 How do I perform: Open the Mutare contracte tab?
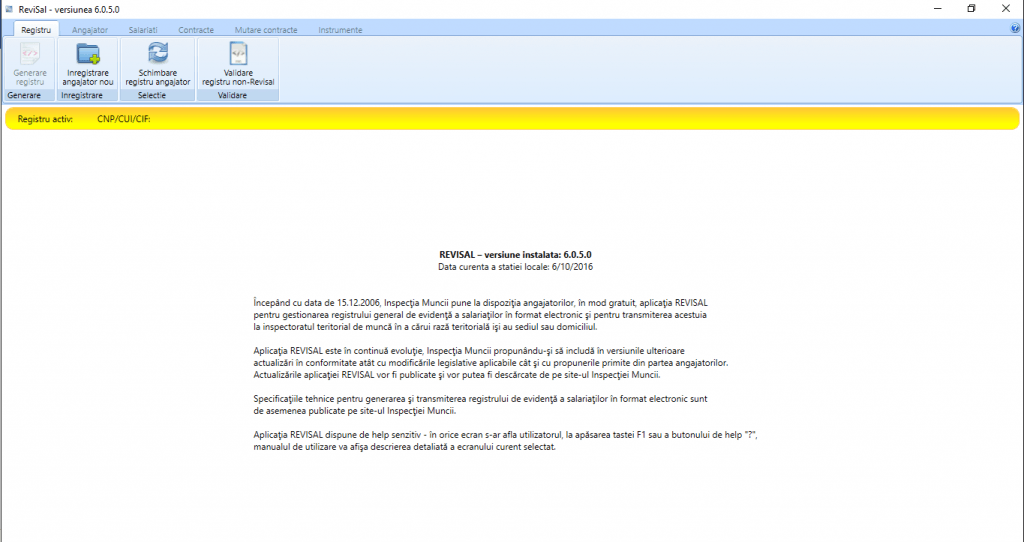pos(266,30)
